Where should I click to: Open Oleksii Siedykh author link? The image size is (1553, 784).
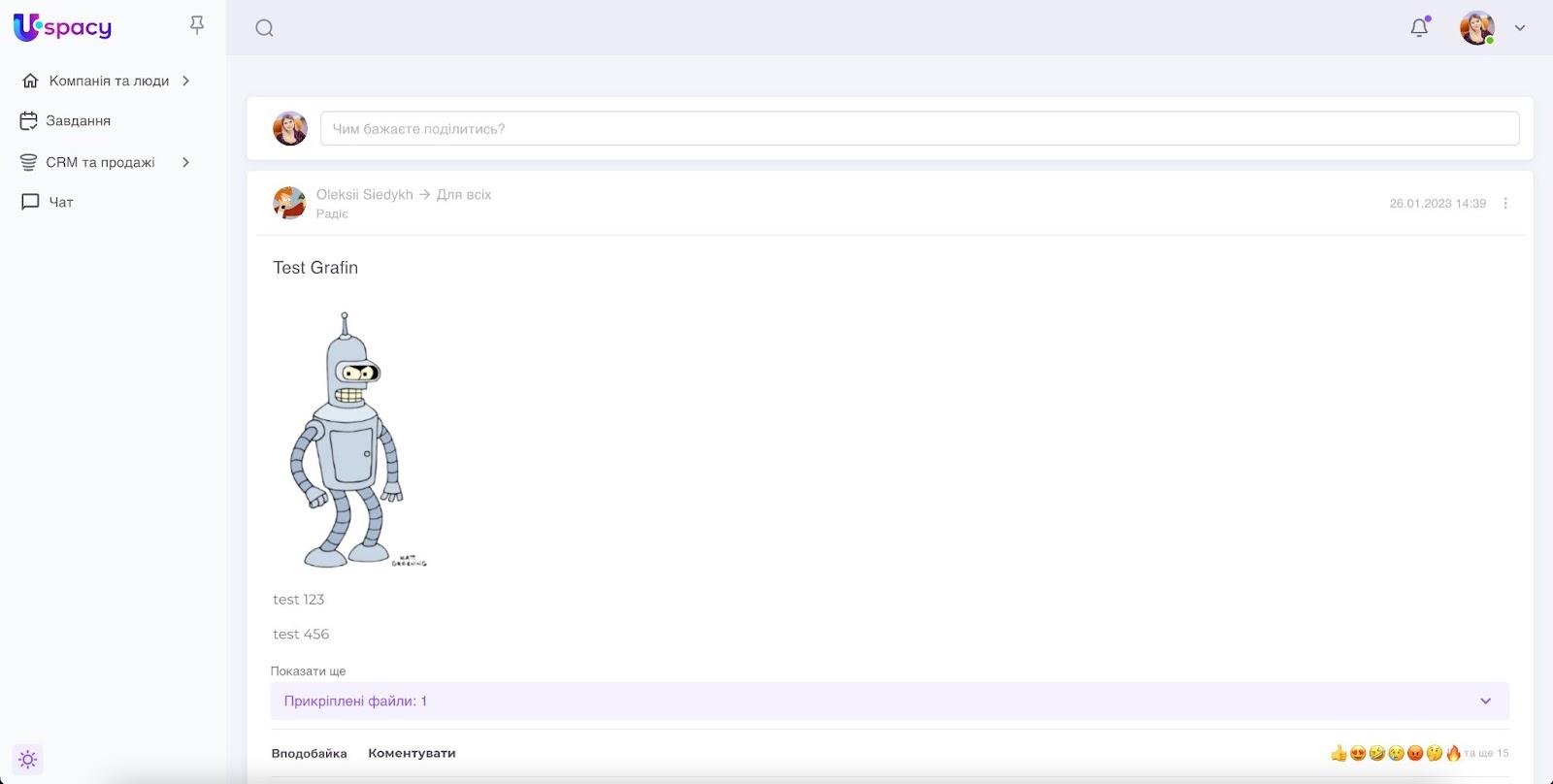[x=365, y=194]
